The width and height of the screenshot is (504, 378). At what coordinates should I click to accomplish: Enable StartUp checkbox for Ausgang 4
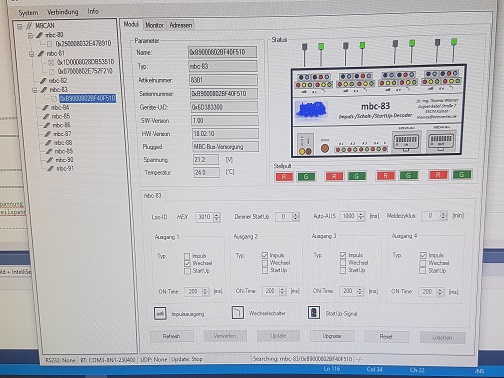422,270
